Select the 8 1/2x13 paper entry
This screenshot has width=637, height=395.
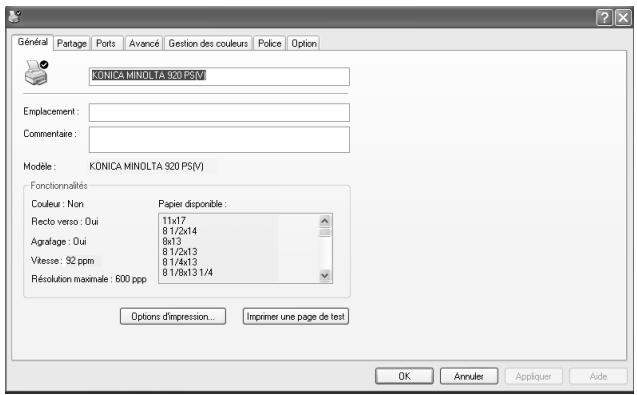tap(180, 252)
